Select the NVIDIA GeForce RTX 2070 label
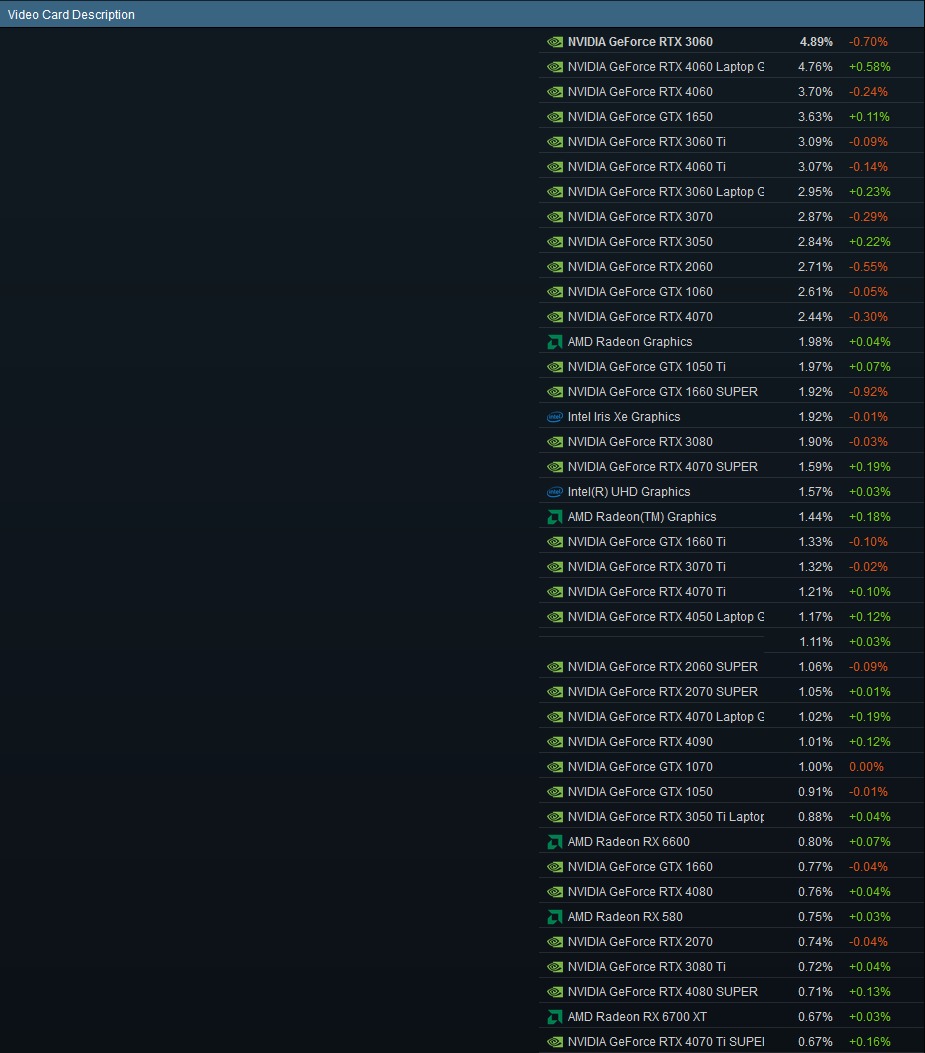The image size is (925, 1053). (x=640, y=942)
